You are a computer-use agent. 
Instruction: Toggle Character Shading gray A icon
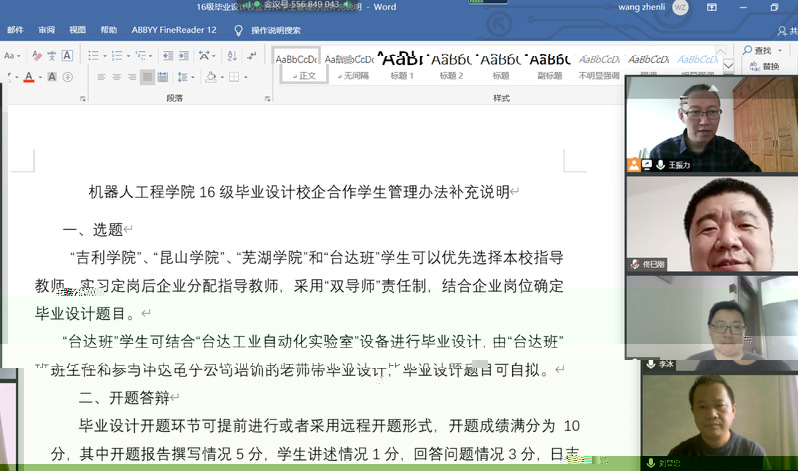tap(52, 77)
